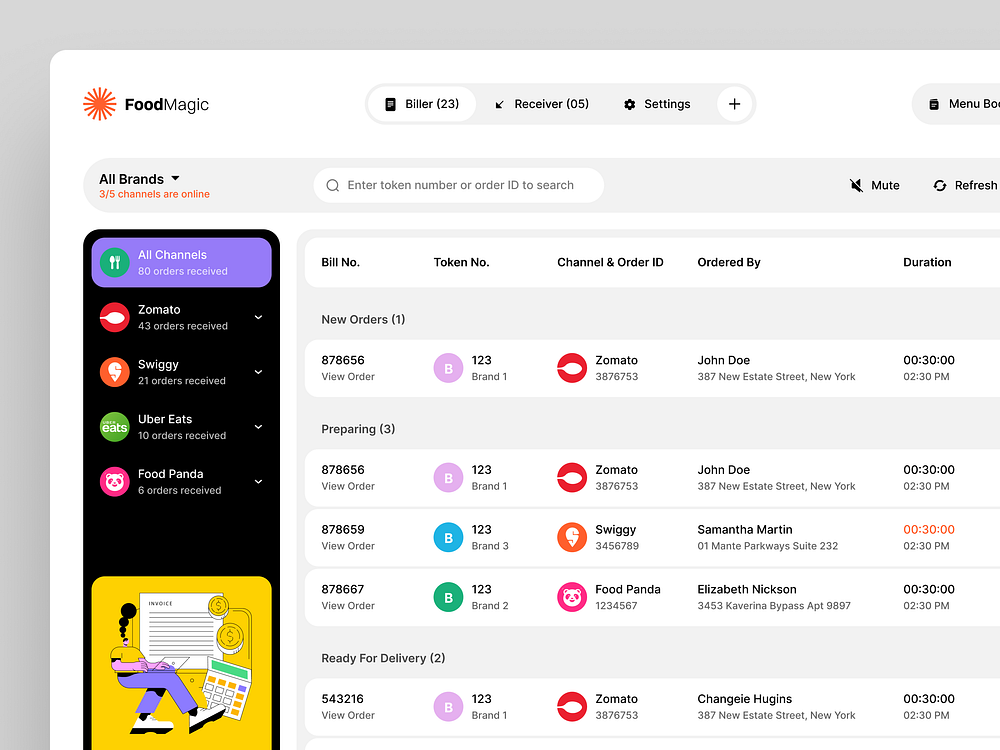
Task: Click the All Channels fork-and-spoon icon
Action: pyautogui.click(x=114, y=262)
